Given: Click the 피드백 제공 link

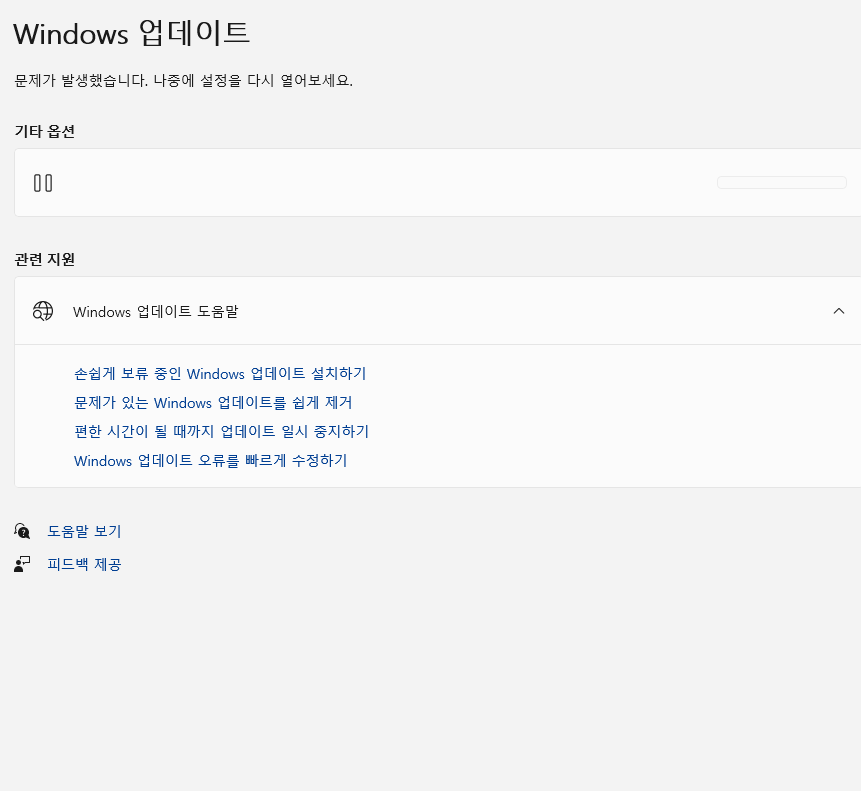Looking at the screenshot, I should [84, 564].
